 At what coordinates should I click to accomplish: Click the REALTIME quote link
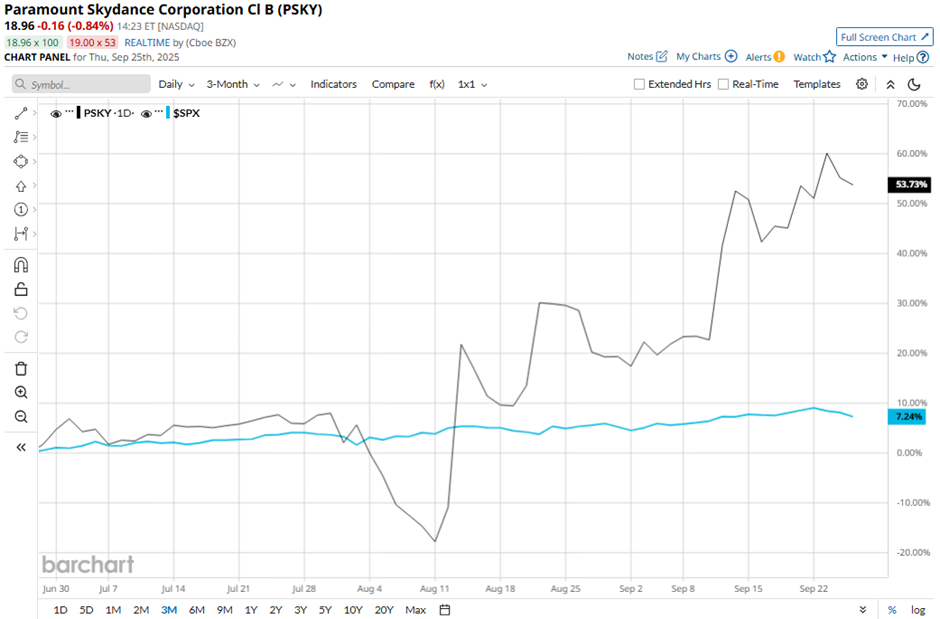click(x=147, y=43)
